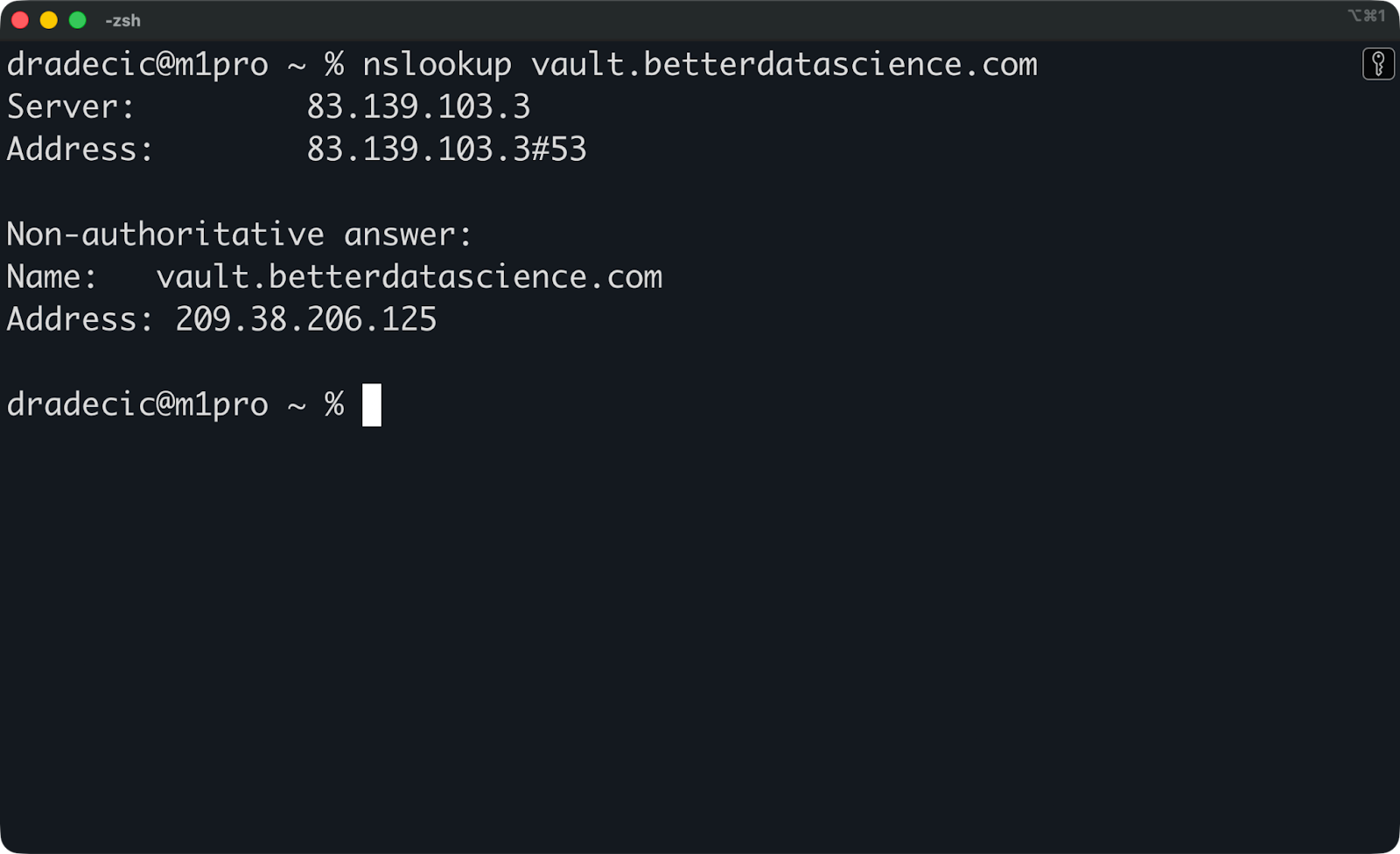Click the percent sign in the active prompt
The width and height of the screenshot is (1400, 854).
[333, 403]
